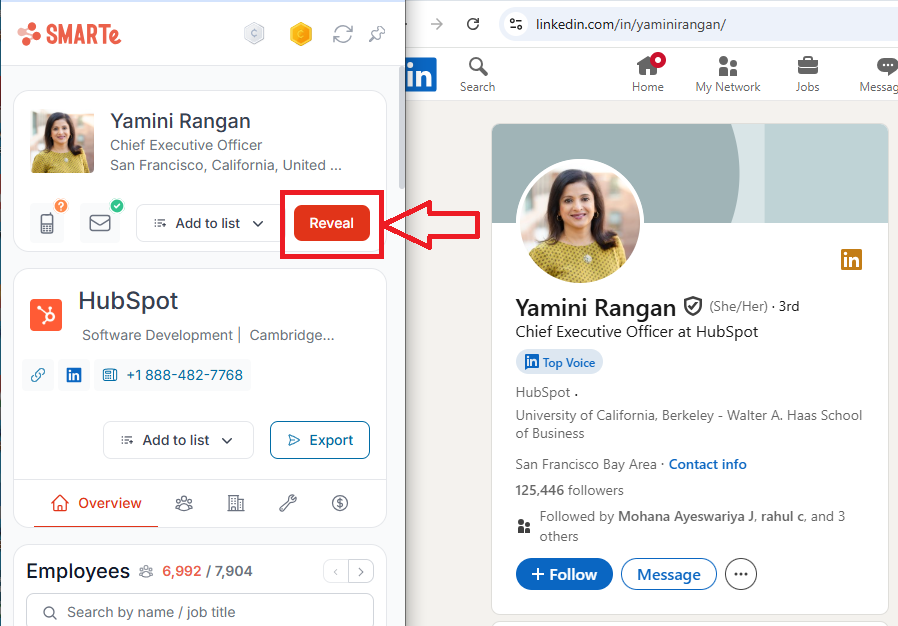Select the Overview tab
This screenshot has width=898, height=626.
[96, 503]
